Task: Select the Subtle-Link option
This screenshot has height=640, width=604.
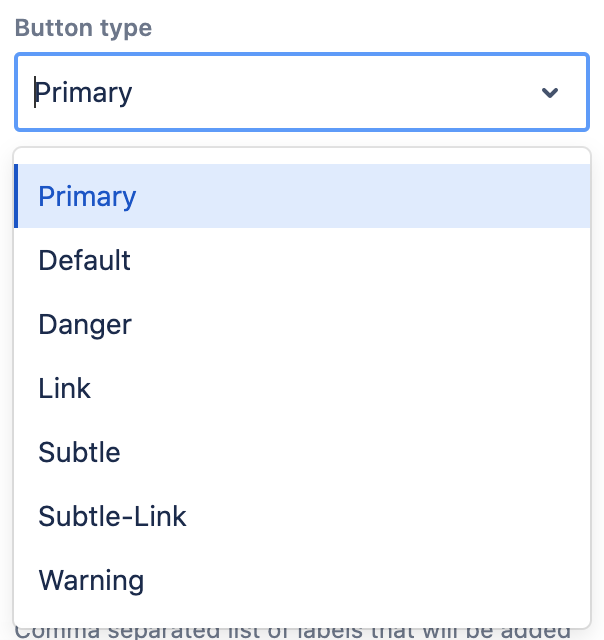Action: coord(112,516)
